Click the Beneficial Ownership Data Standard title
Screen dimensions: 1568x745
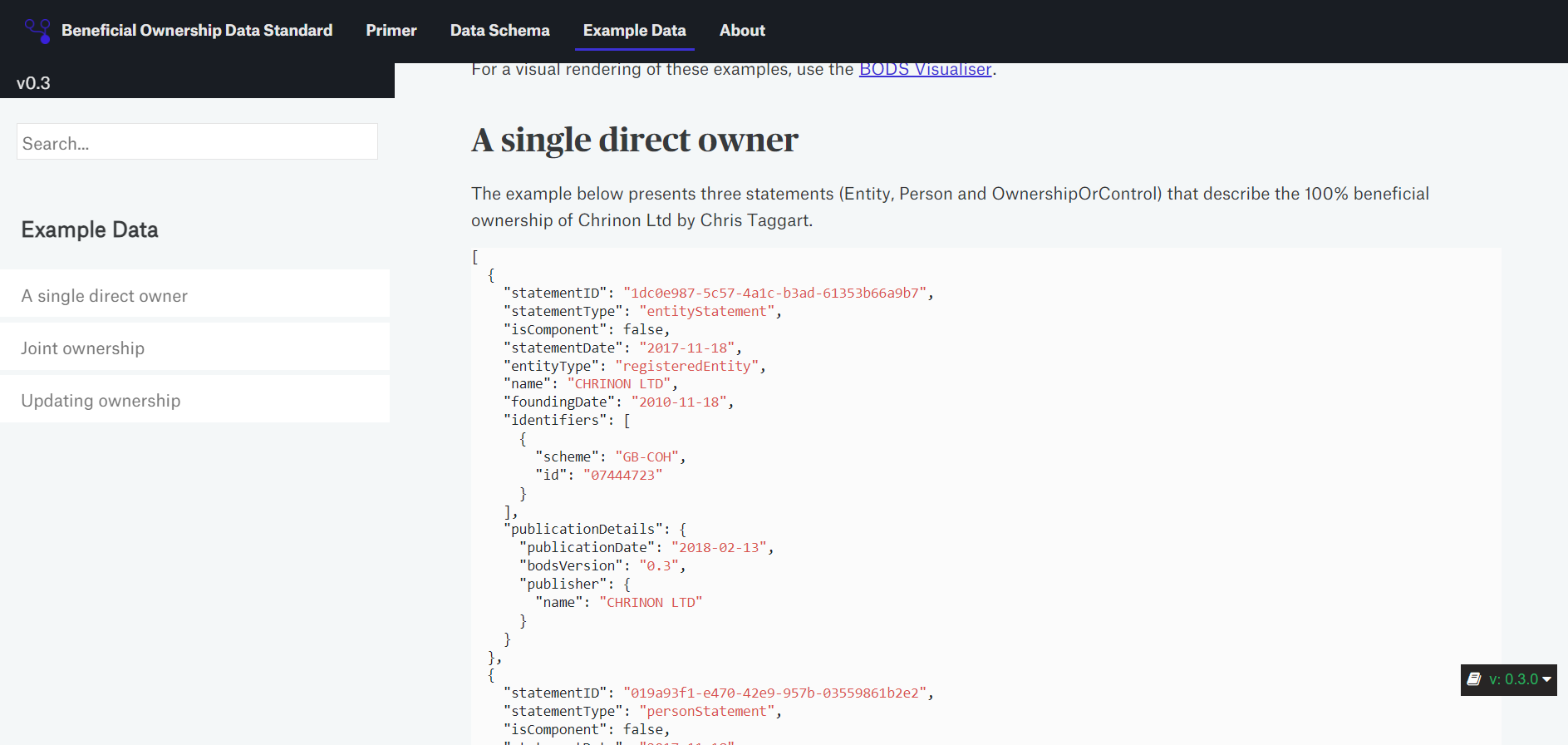click(x=197, y=31)
